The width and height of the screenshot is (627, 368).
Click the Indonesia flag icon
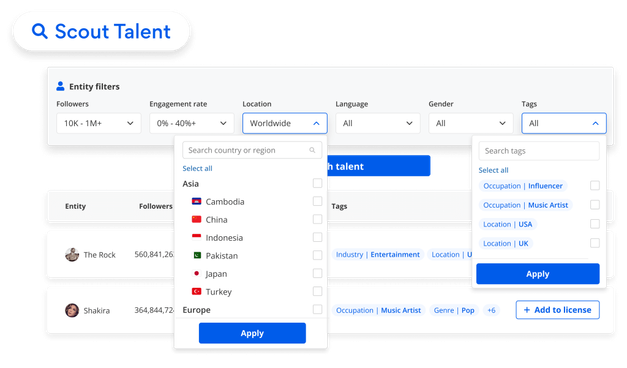click(x=196, y=237)
